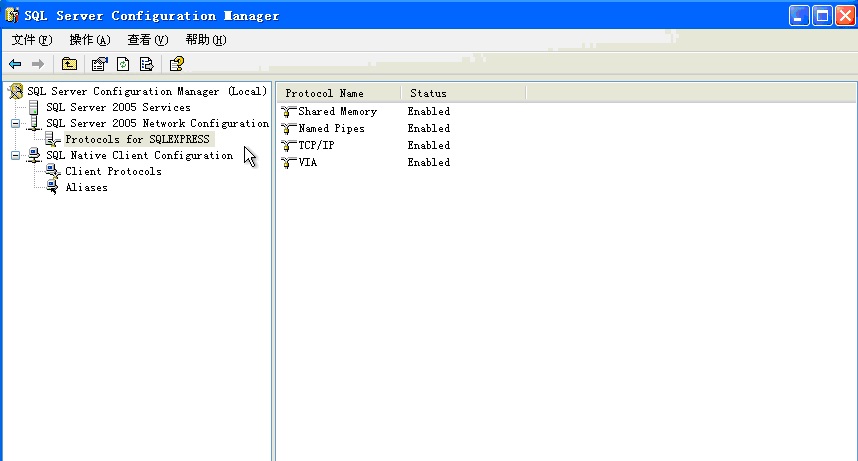The height and width of the screenshot is (461, 858).
Task: Select SQL Server 2005 Services label
Action: click(118, 107)
